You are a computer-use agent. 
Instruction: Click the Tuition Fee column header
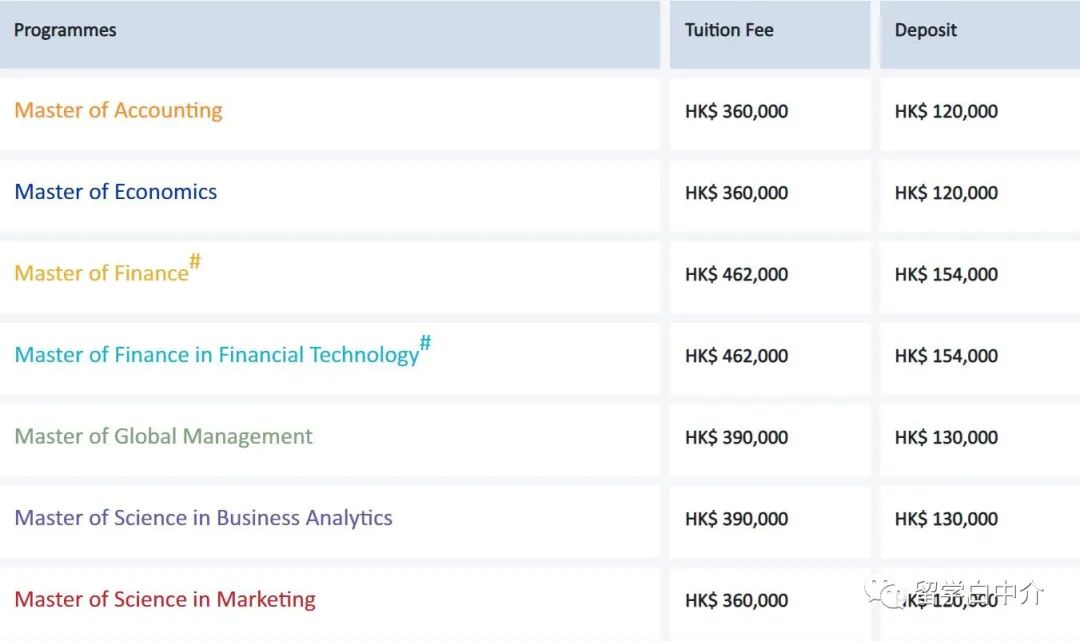click(729, 30)
